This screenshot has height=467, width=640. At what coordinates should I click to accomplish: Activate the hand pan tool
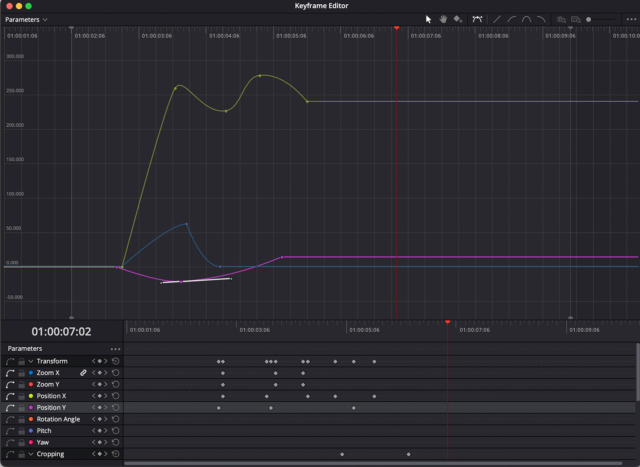(x=442, y=19)
